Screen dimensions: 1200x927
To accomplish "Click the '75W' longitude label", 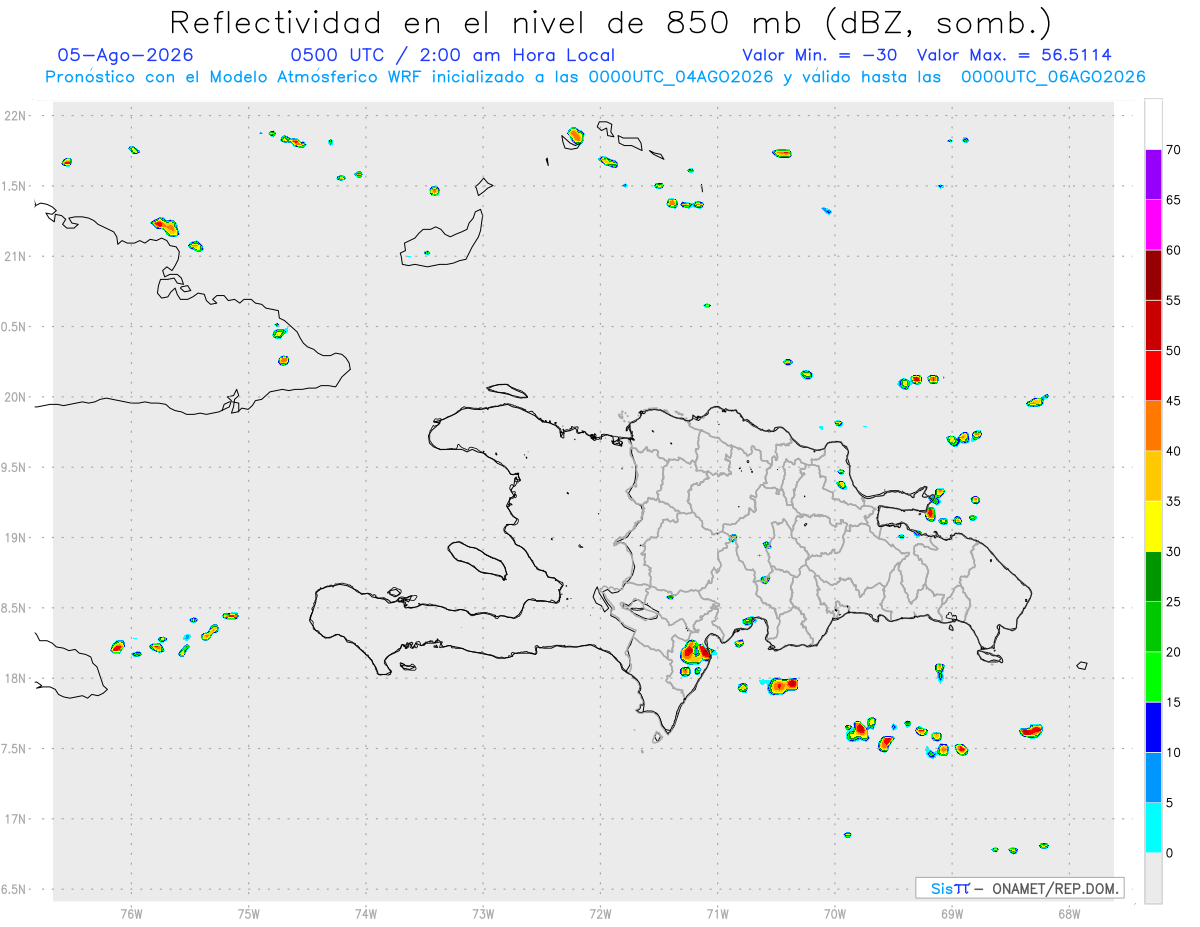I will click(x=248, y=913).
